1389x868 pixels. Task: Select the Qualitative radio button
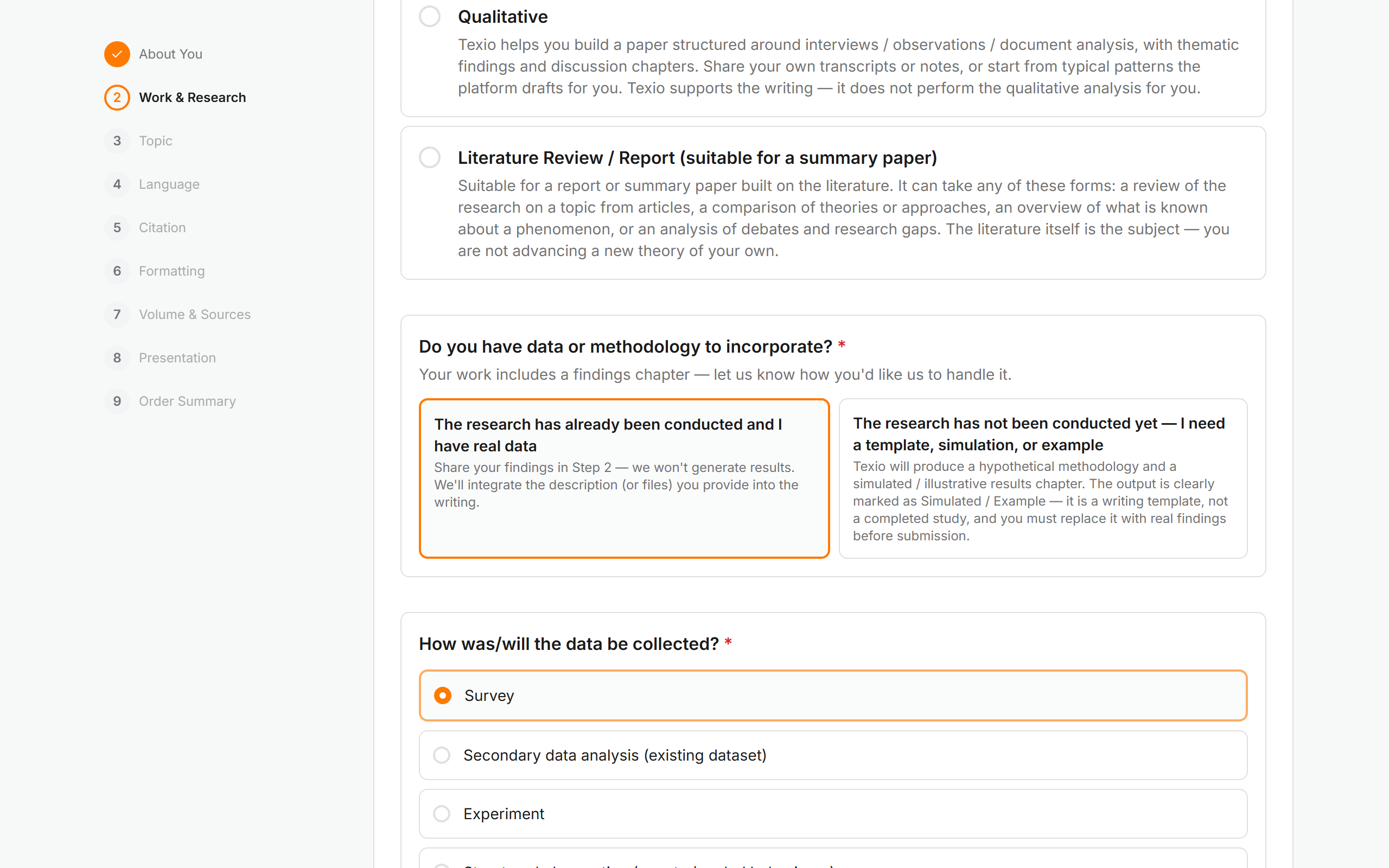coord(429,16)
